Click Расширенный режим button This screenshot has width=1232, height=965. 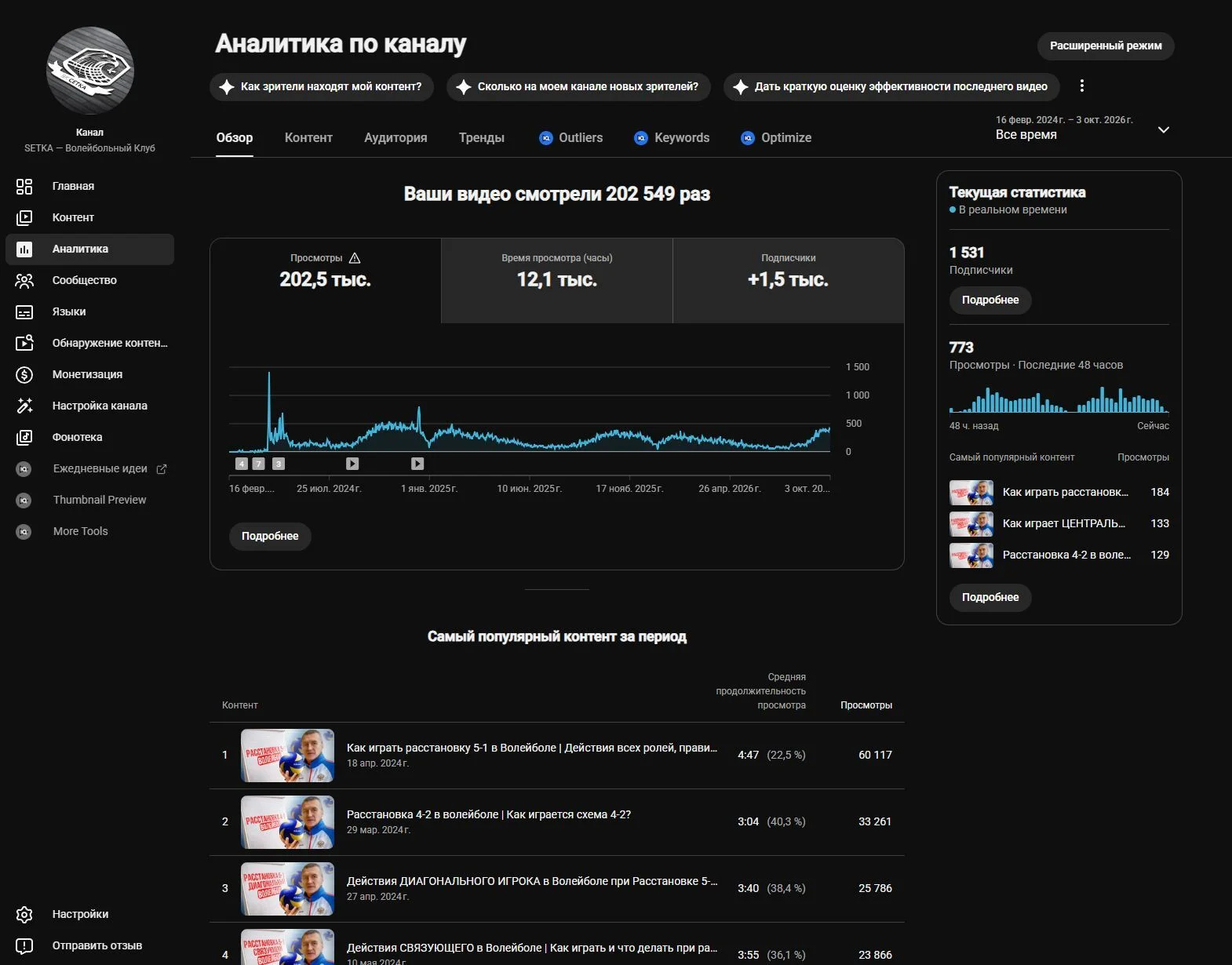[1106, 46]
